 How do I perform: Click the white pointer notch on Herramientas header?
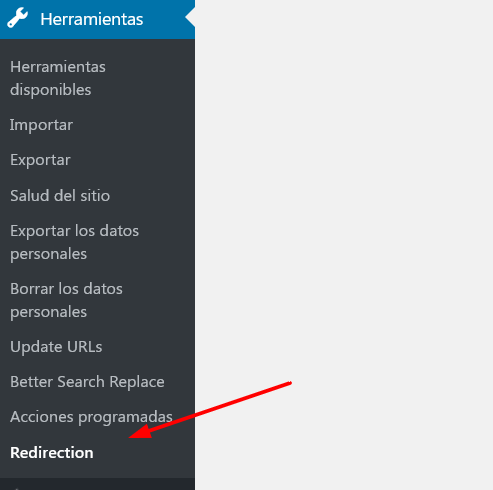[x=190, y=17]
